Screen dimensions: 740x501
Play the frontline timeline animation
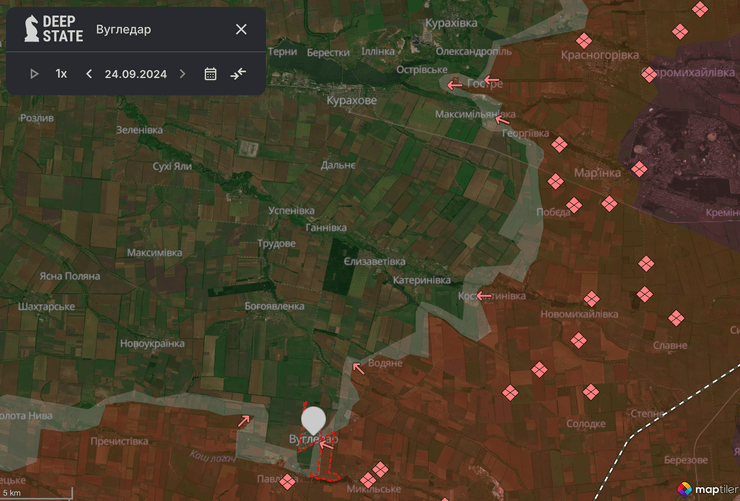(34, 73)
